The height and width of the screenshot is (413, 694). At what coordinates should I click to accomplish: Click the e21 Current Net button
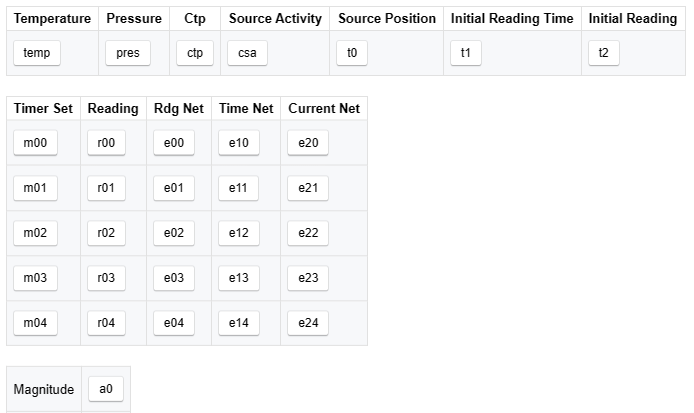click(x=308, y=188)
